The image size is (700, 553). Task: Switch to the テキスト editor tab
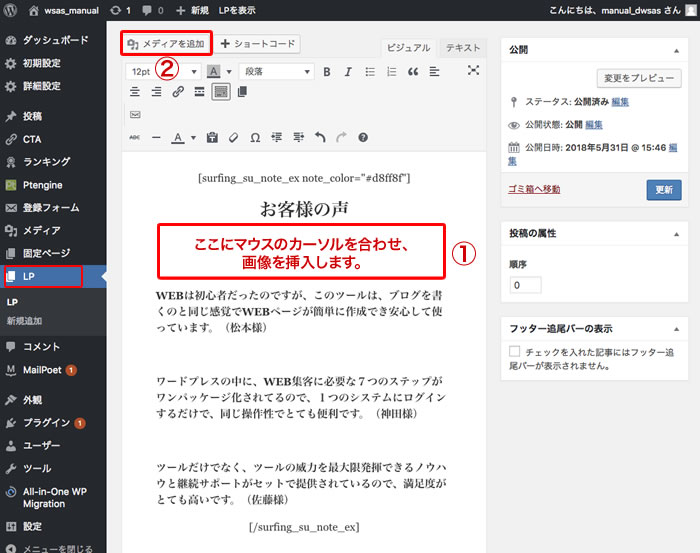pyautogui.click(x=462, y=48)
